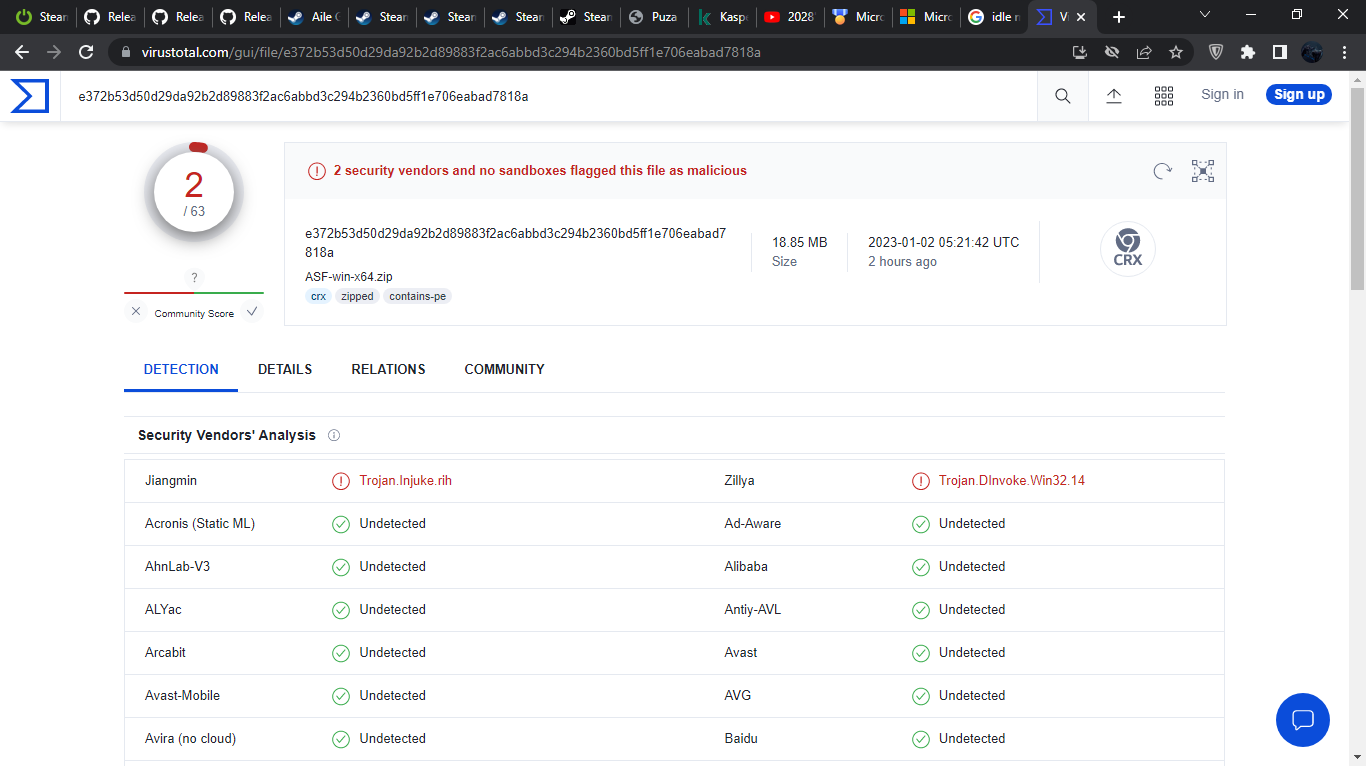1366x766 pixels.
Task: Open the Extensions puzzle piece menu
Action: click(x=1248, y=52)
